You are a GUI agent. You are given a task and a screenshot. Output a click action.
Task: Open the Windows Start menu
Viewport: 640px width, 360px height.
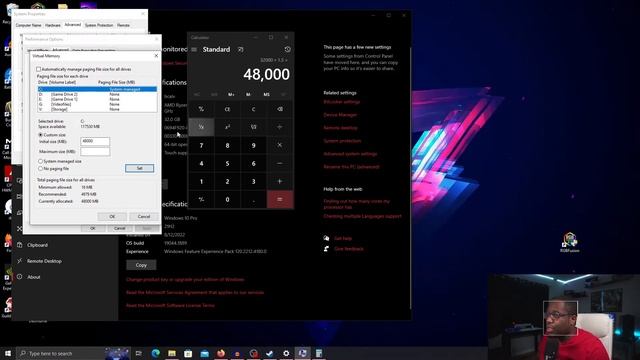pos(8,353)
